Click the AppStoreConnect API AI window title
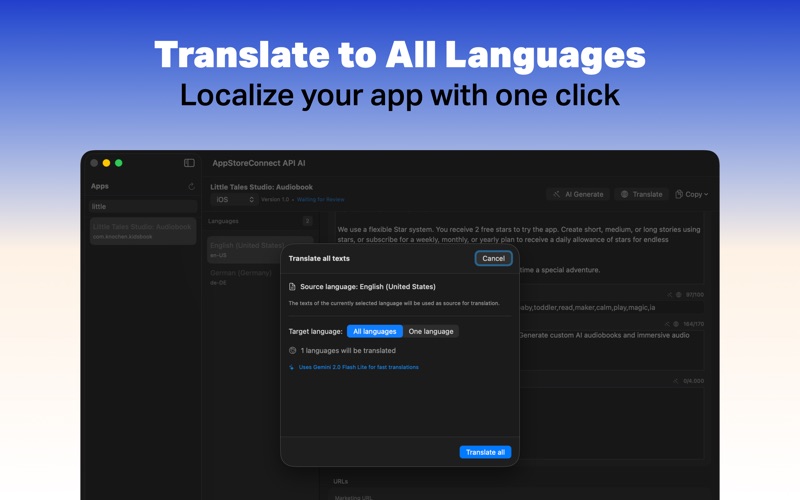This screenshot has height=500, width=800. [x=259, y=163]
